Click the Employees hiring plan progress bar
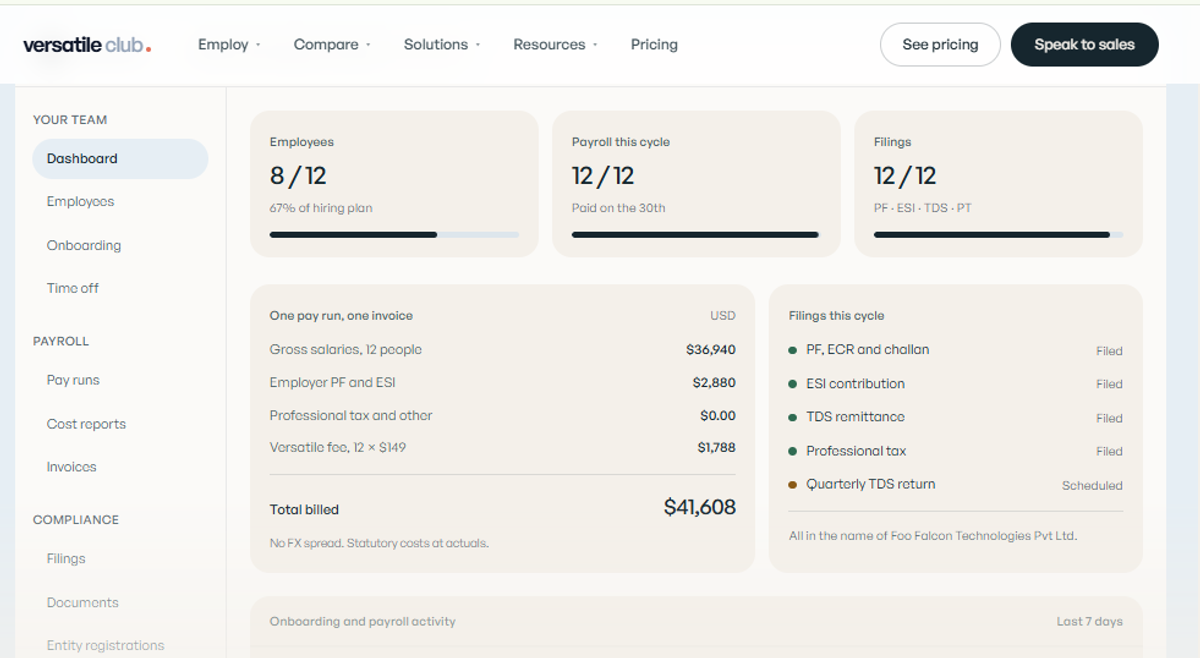 (394, 235)
